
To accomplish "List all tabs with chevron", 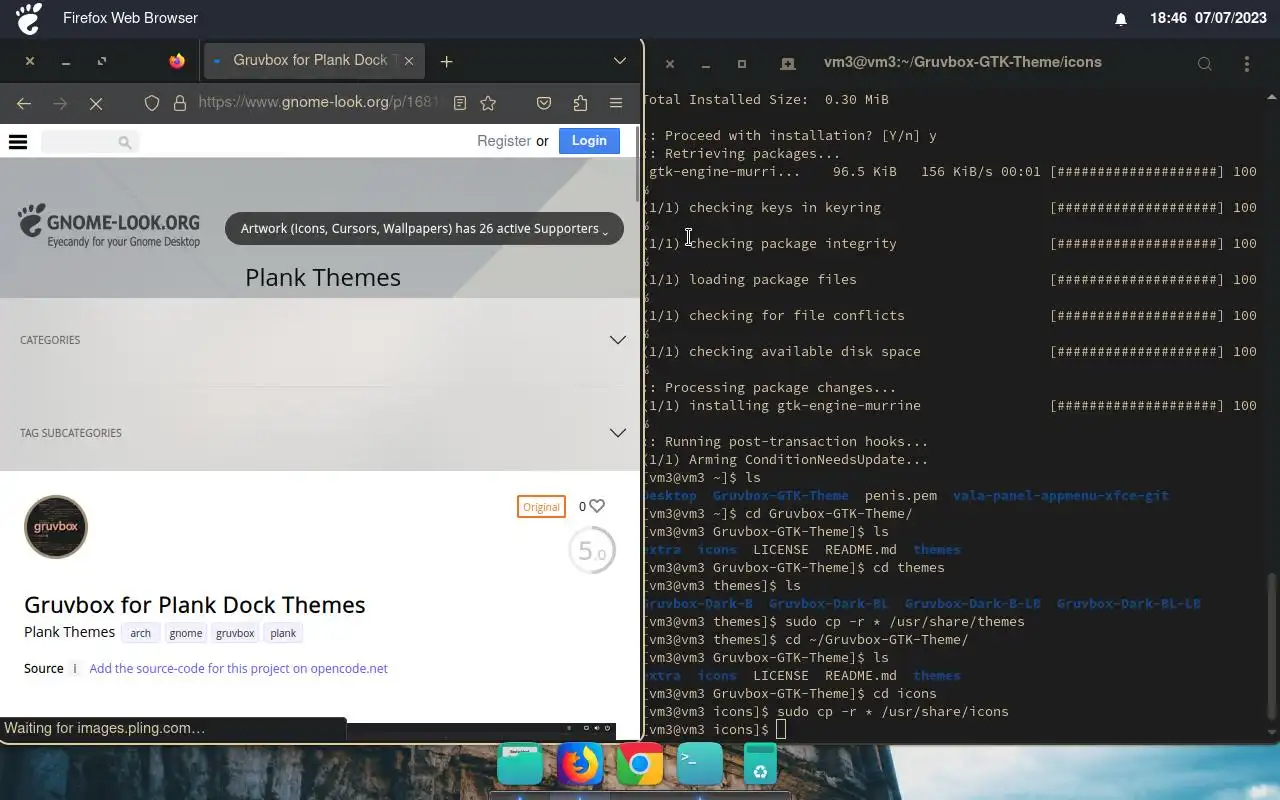I will coord(620,61).
